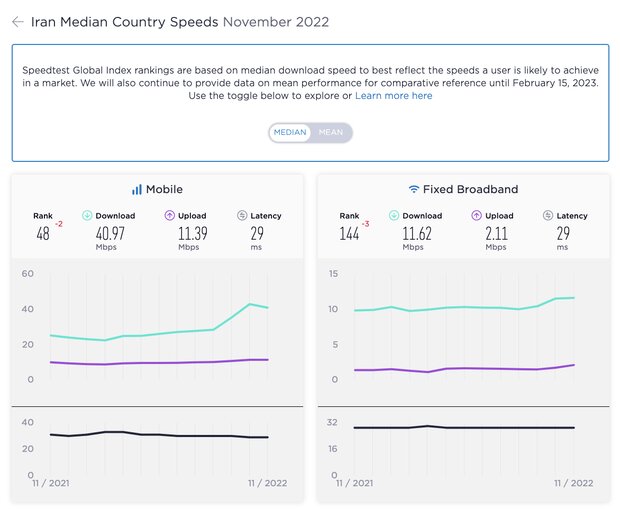
Task: Click the Mobile Latency icon
Action: pyautogui.click(x=243, y=215)
